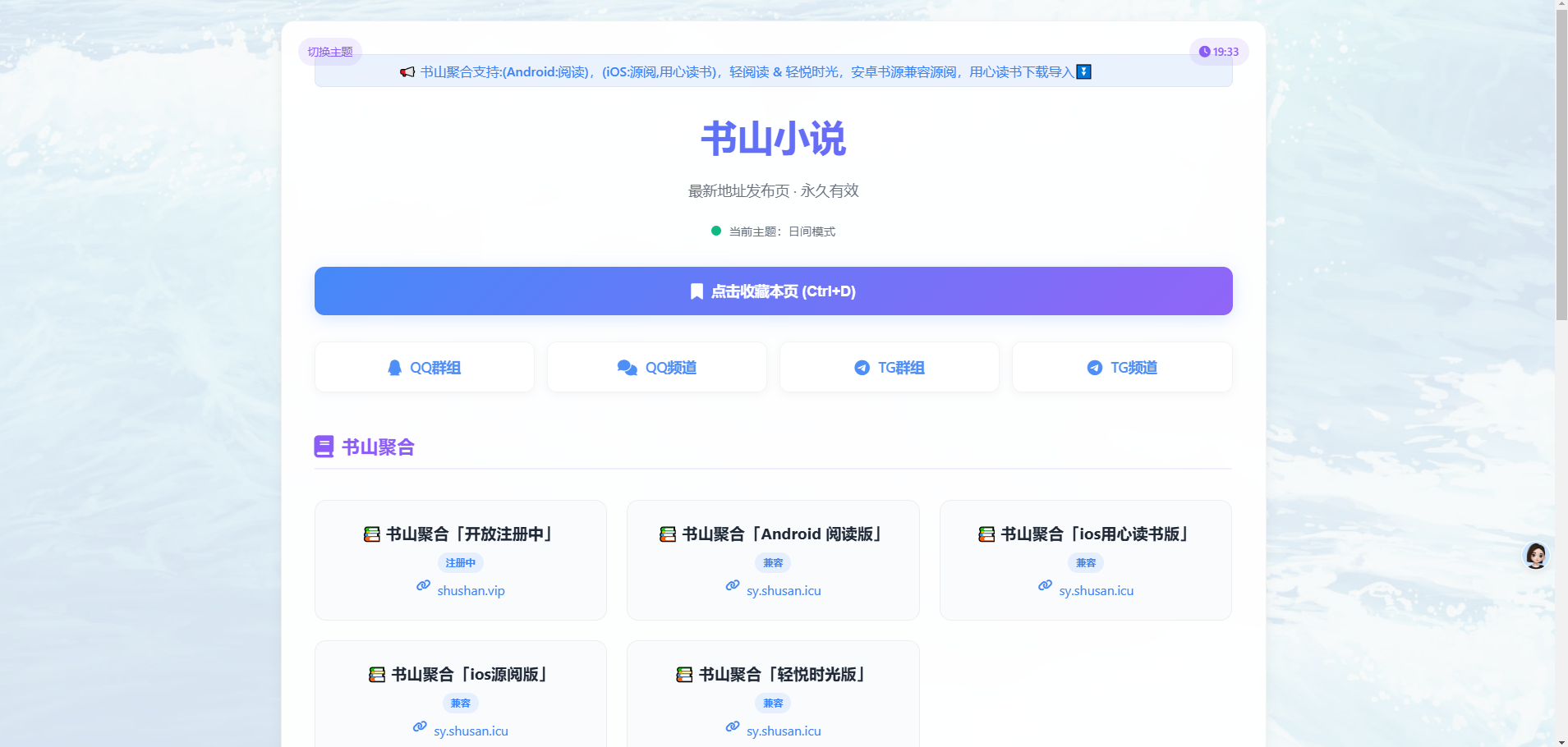Viewport: 1568px width, 747px height.
Task: Click the megaphone icon in the announcement banner
Action: coord(407,72)
